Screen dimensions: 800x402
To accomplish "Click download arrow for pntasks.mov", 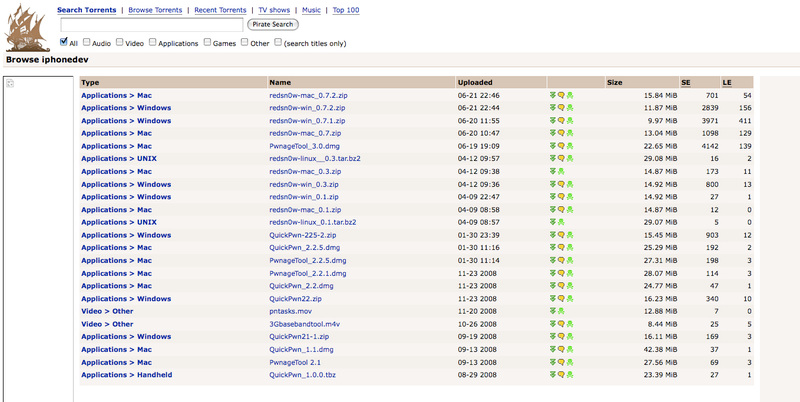I will click(x=553, y=311).
